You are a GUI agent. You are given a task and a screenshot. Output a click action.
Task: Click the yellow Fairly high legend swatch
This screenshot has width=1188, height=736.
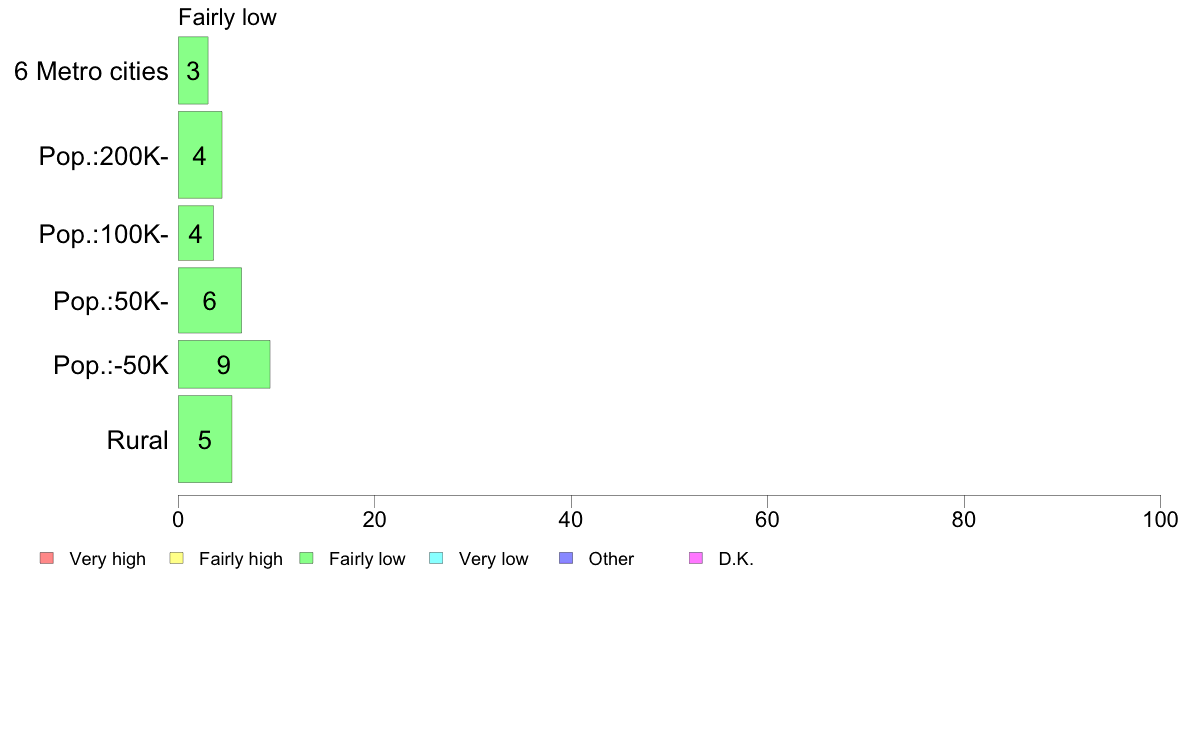[176, 558]
